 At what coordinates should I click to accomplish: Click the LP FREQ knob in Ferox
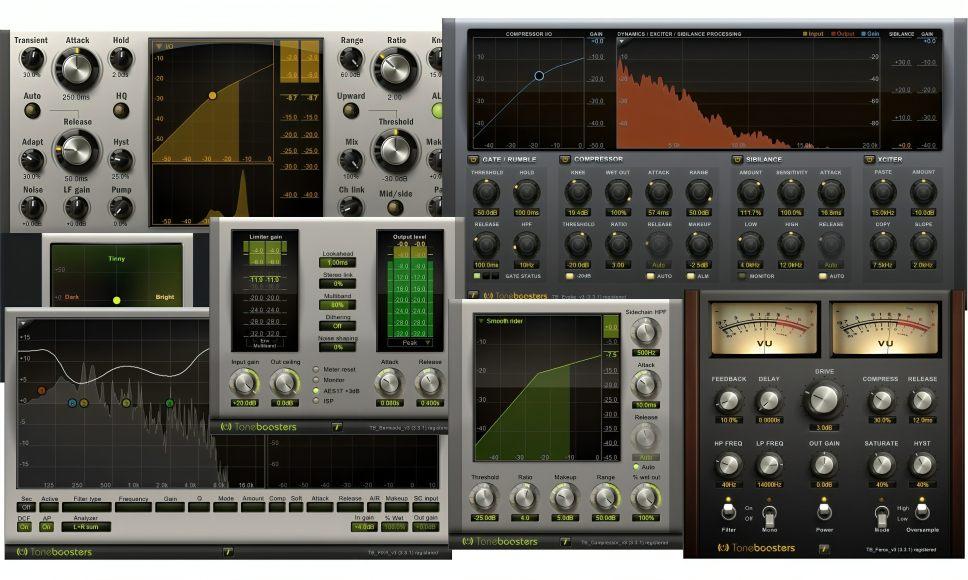click(x=769, y=466)
